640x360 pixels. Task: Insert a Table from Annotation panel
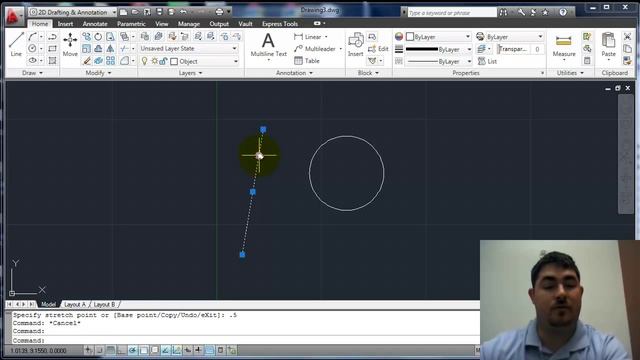pos(307,61)
